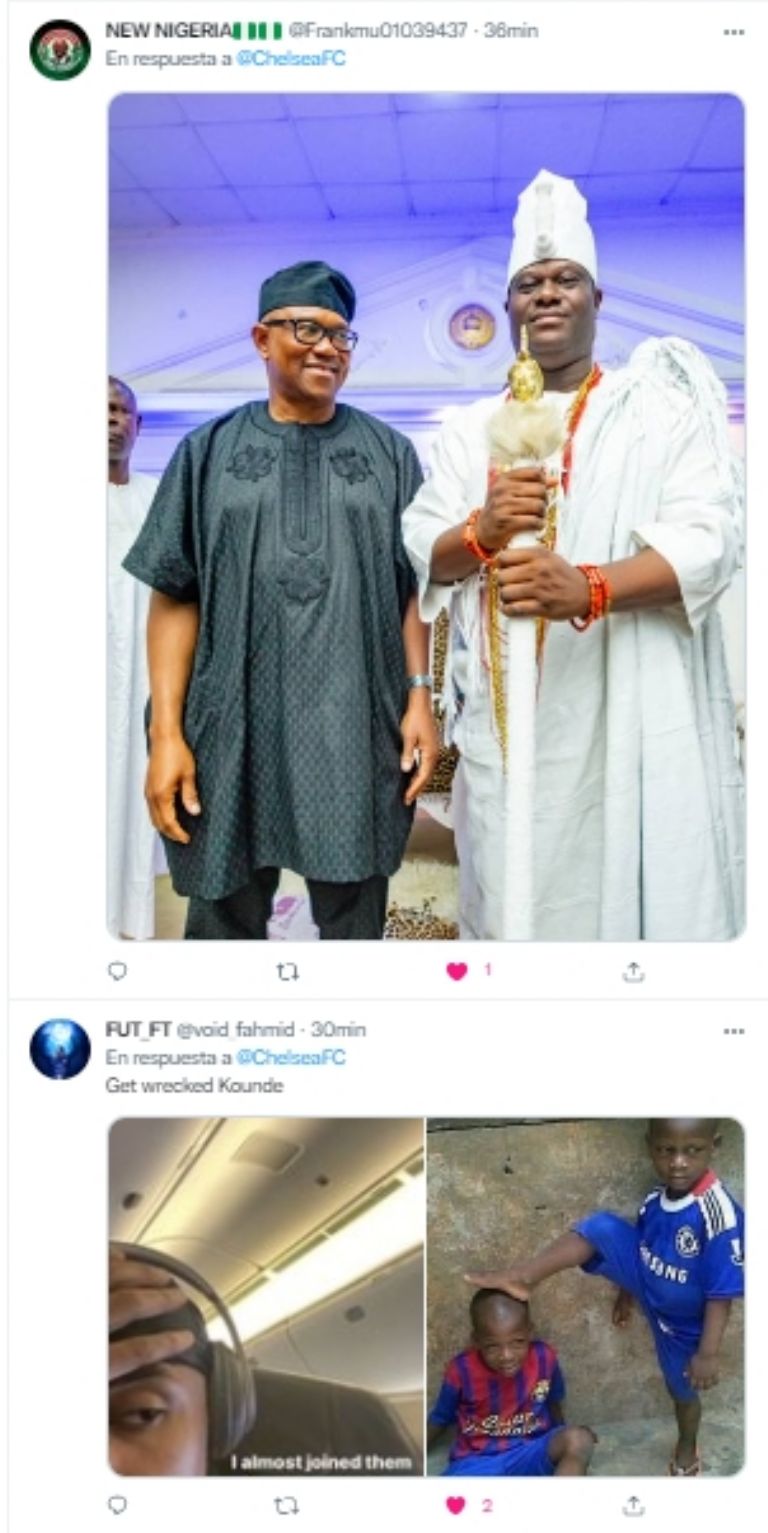
Task: Reply to the NEW NIGERIA tweet
Action: coord(118,971)
